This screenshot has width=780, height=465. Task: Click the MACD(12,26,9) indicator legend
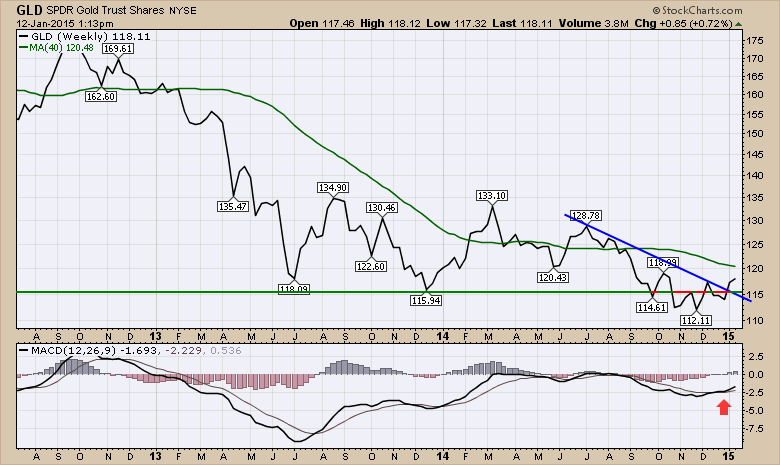[70, 350]
